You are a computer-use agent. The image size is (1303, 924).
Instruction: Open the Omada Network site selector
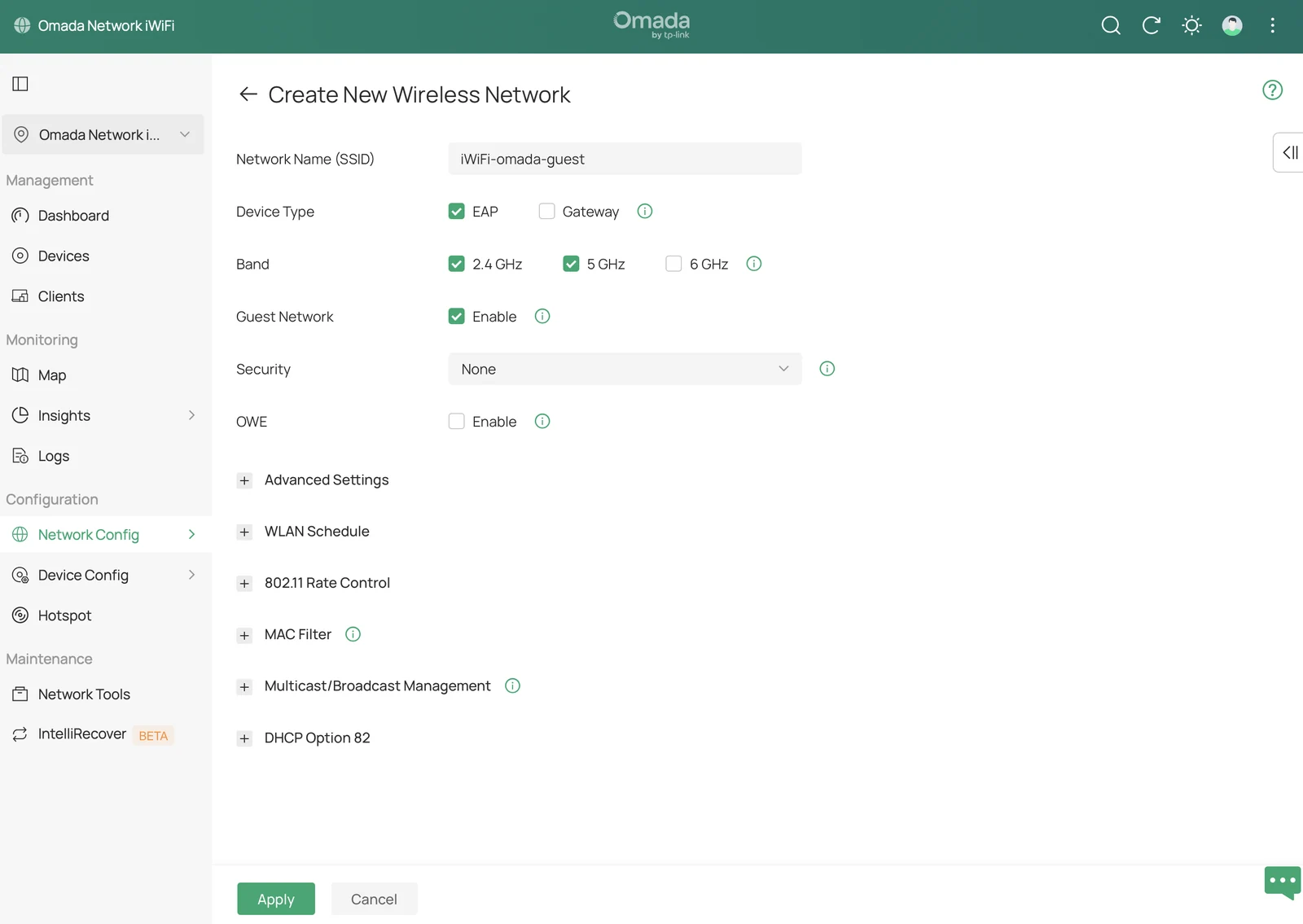[103, 134]
